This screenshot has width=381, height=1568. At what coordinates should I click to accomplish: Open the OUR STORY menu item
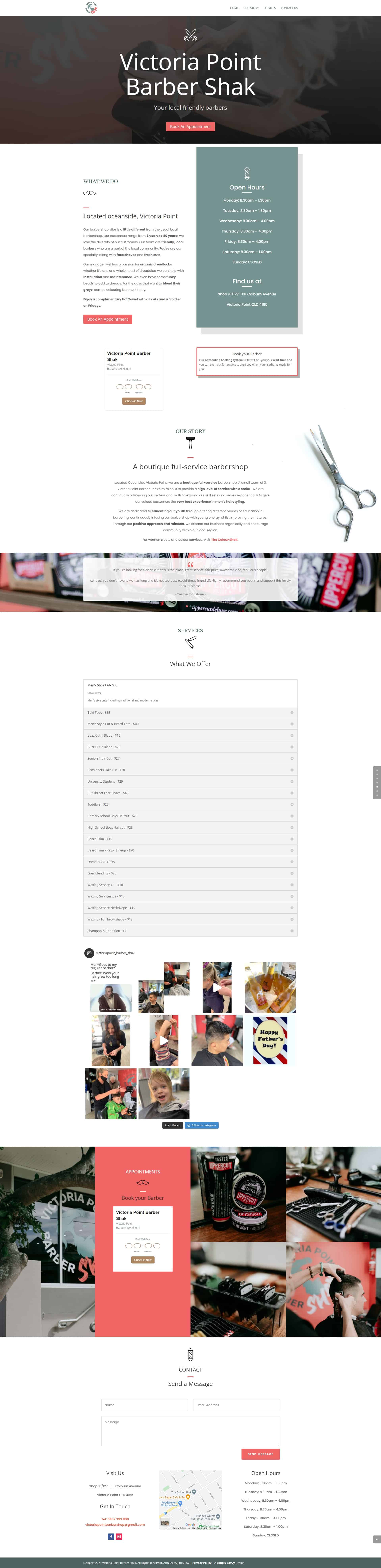[x=251, y=8]
